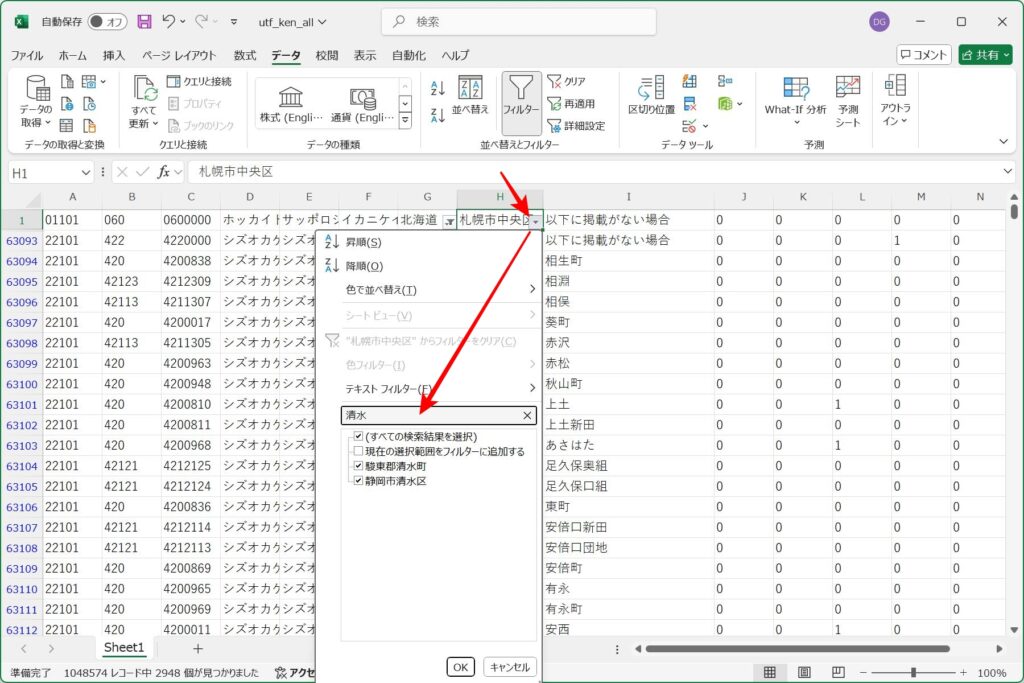Click the Consolidate icon in data tools
Image resolution: width=1024 pixels, height=683 pixels.
coord(724,81)
